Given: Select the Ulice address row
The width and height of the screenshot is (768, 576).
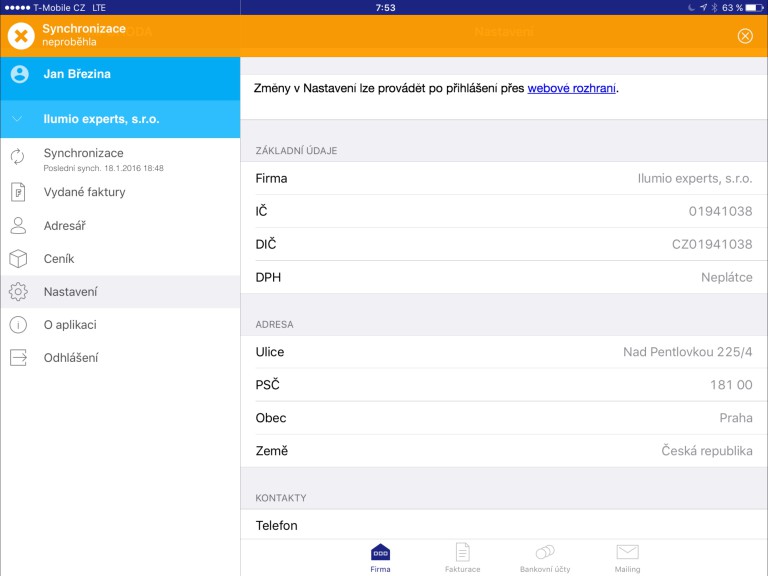Looking at the screenshot, I should point(504,352).
